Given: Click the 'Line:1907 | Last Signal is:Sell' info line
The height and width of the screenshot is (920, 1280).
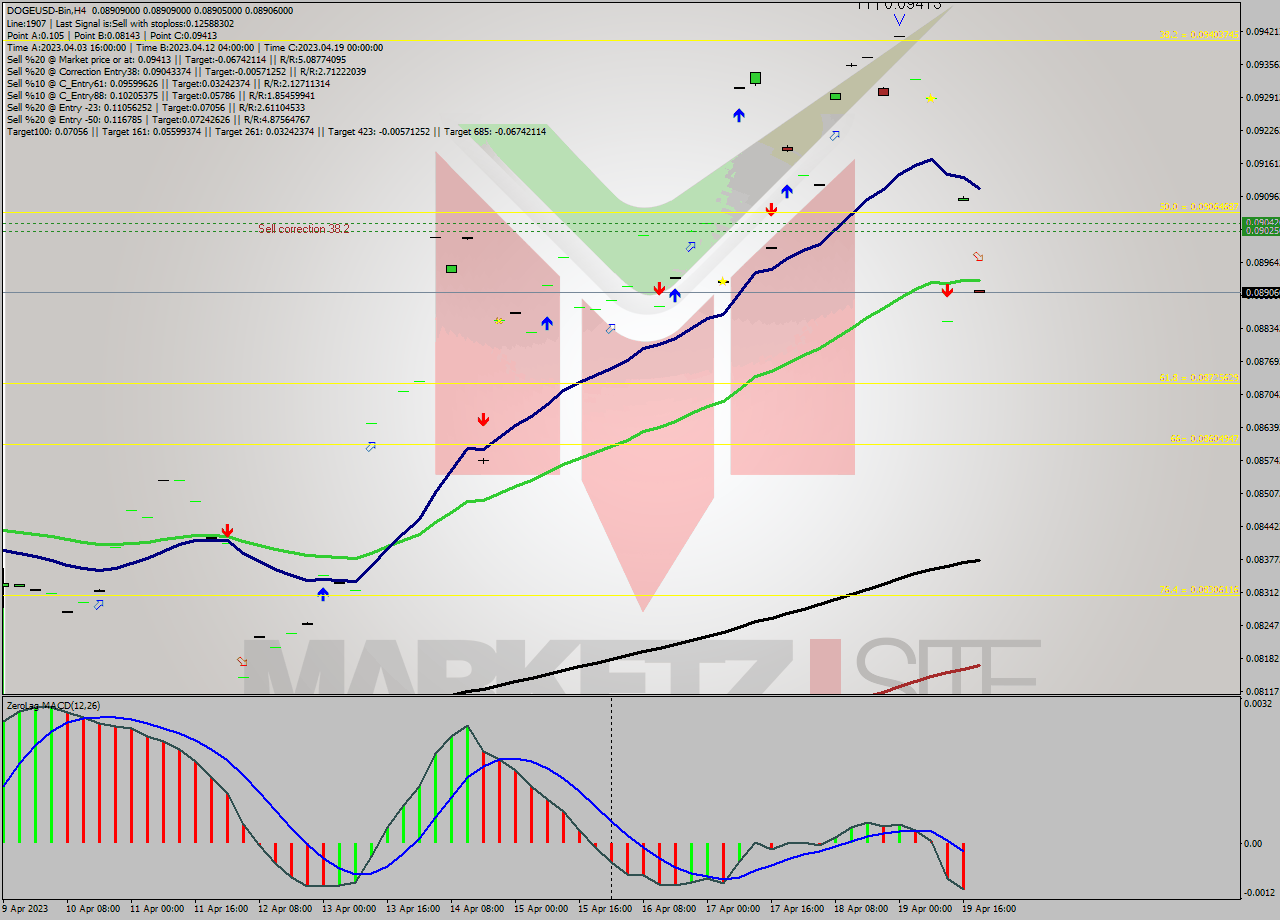Looking at the screenshot, I should (121, 23).
